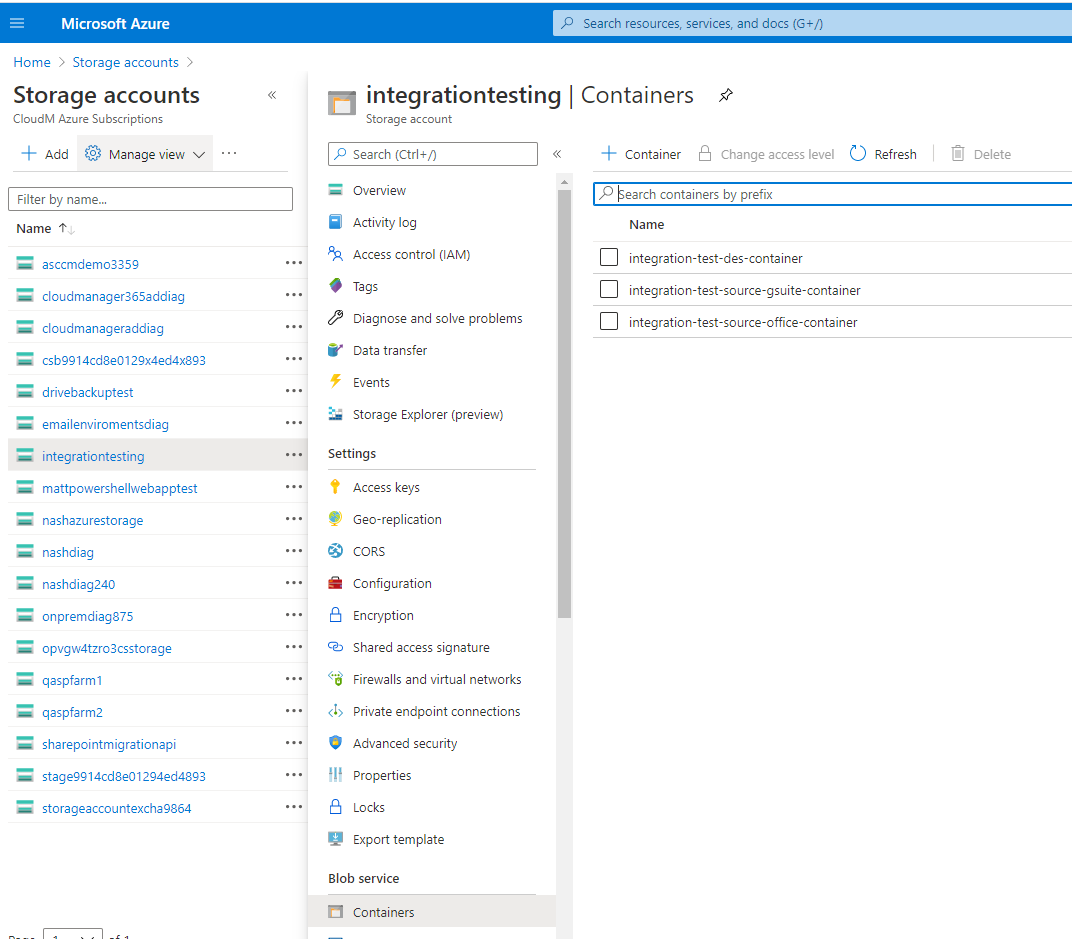
Task: Click the Advanced security shield icon
Action: 335,743
